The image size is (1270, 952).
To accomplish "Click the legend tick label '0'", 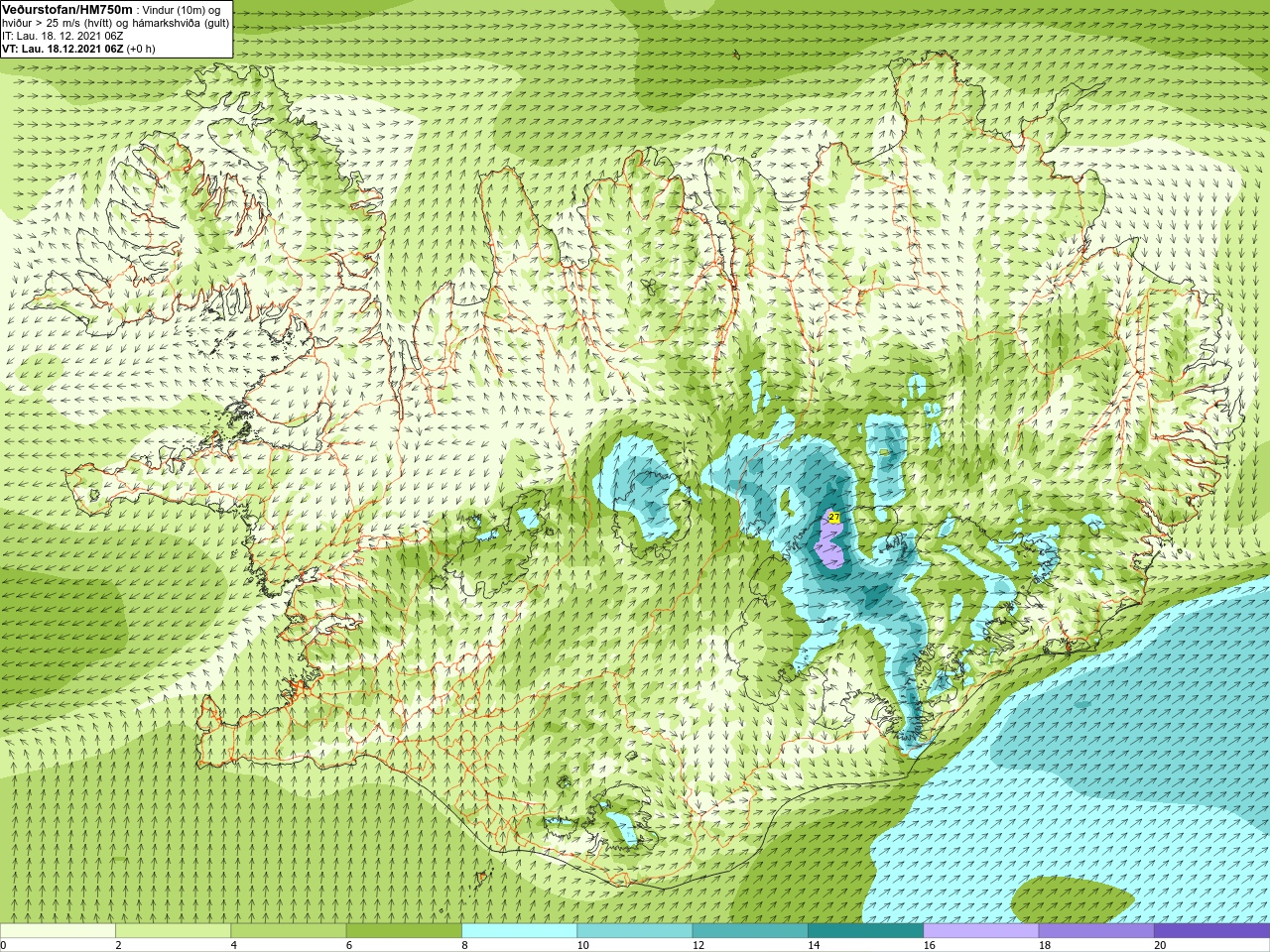I will (x=4, y=945).
